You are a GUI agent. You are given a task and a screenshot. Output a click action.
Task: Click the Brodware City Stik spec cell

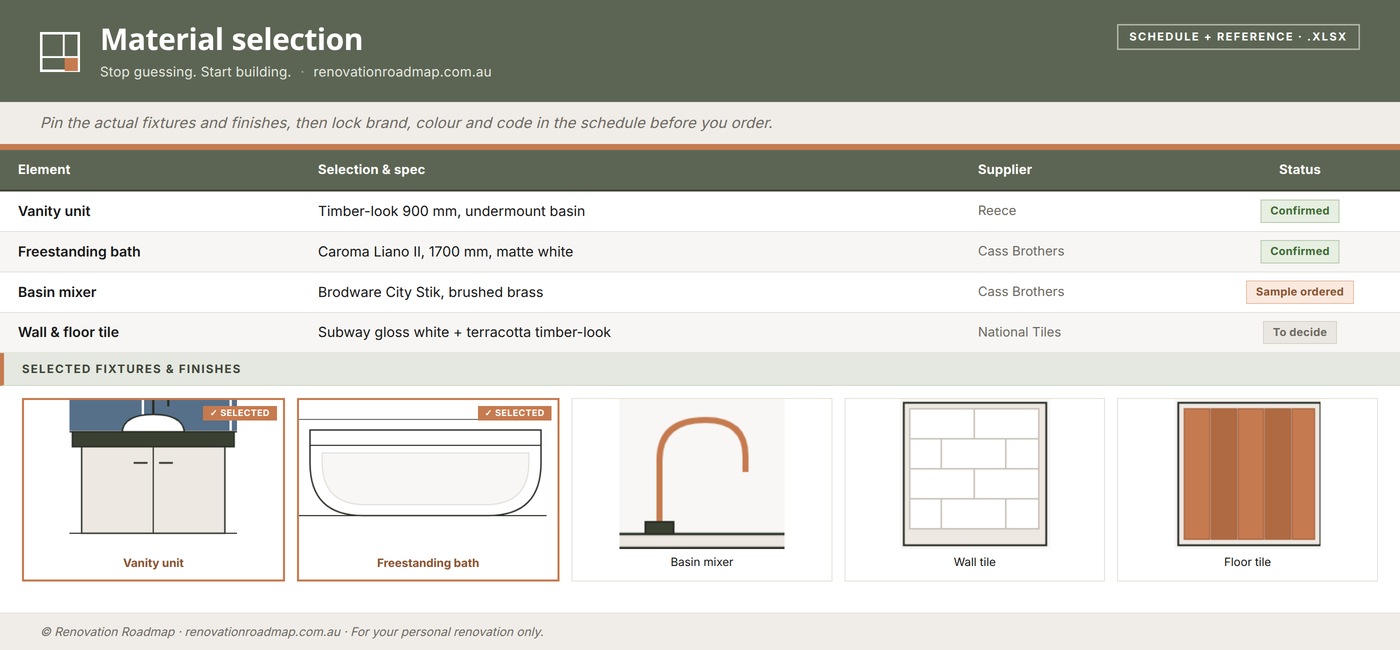tap(430, 292)
